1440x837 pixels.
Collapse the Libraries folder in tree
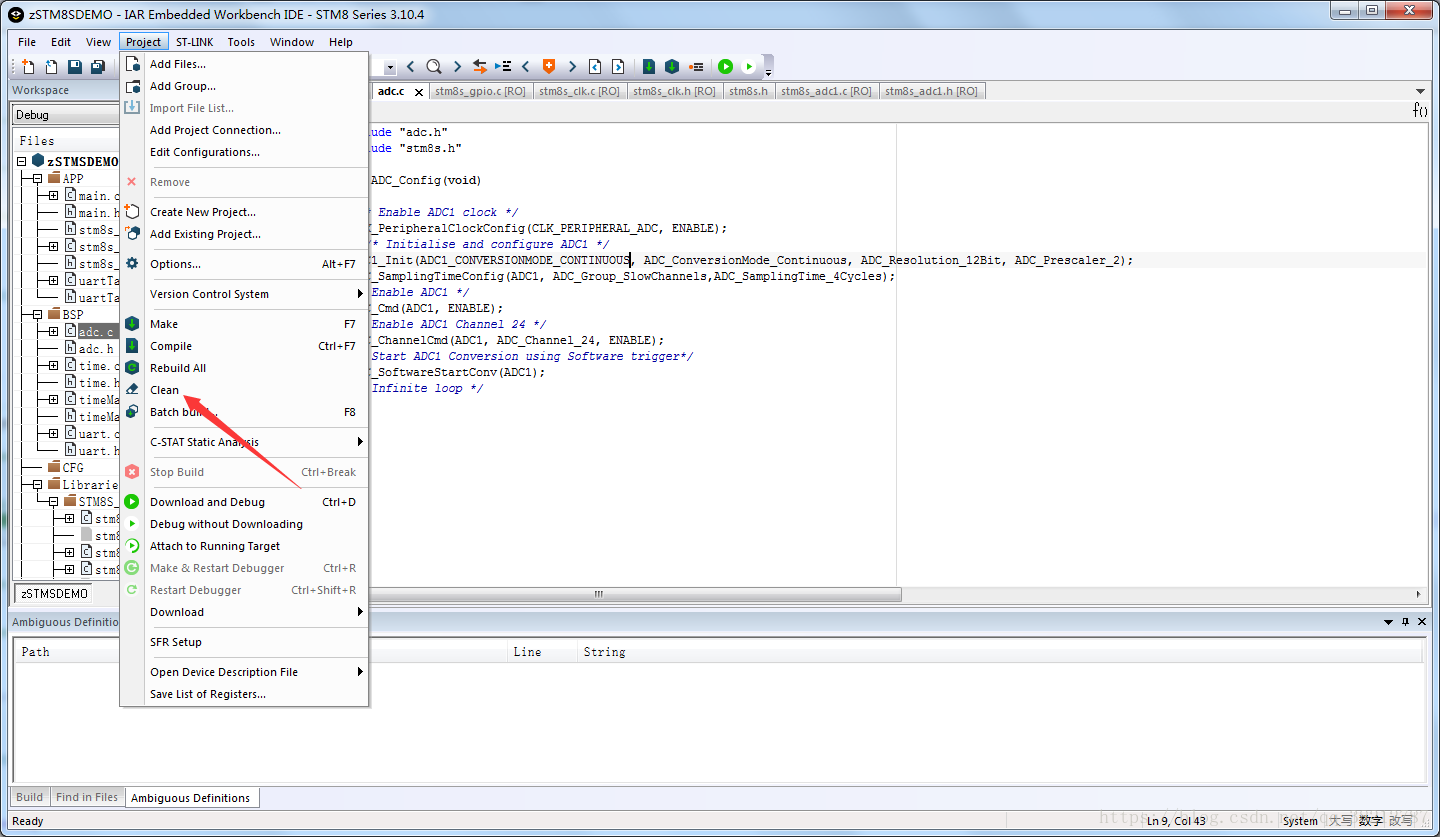[37, 484]
